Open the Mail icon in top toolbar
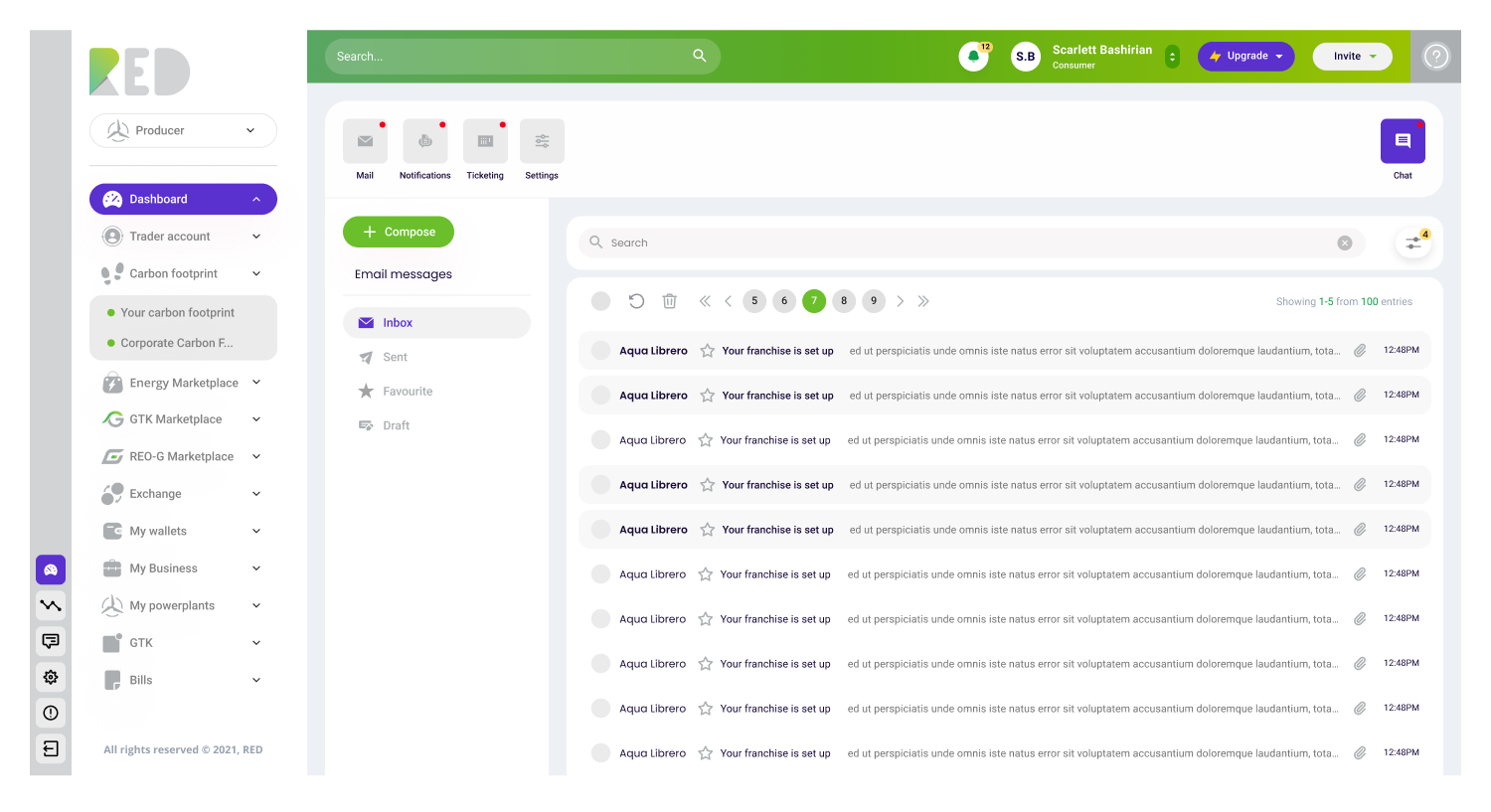Viewport: 1491px width, 812px height. 365,141
